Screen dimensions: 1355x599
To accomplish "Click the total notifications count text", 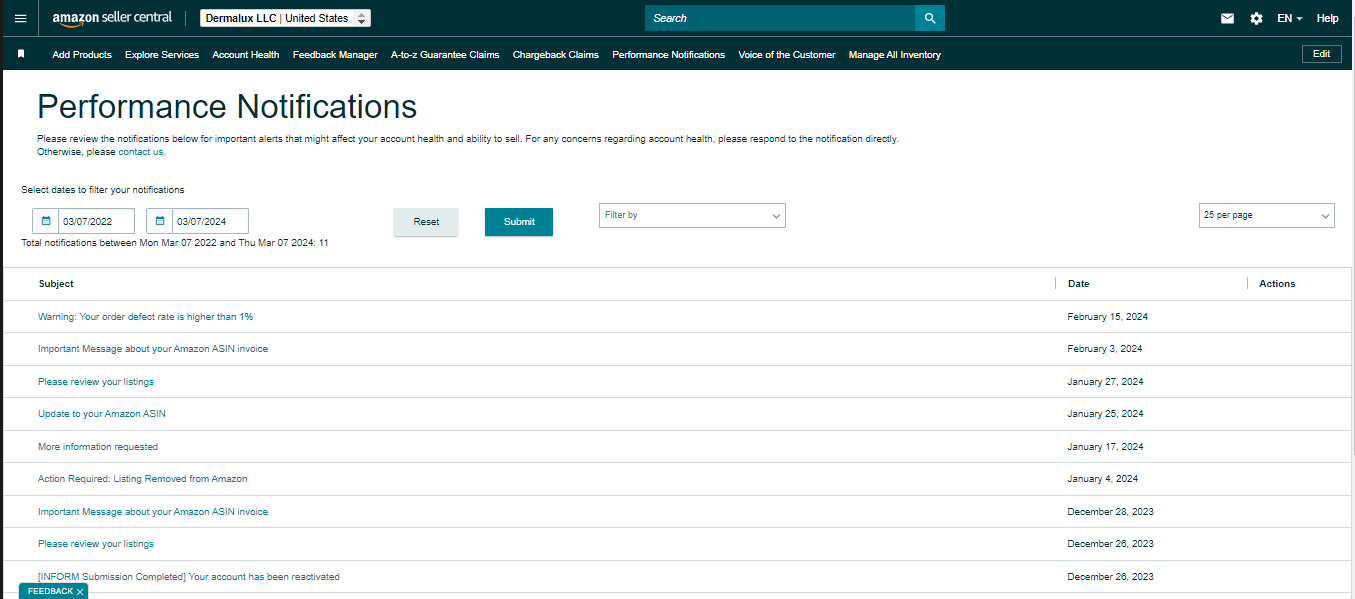I will [175, 243].
